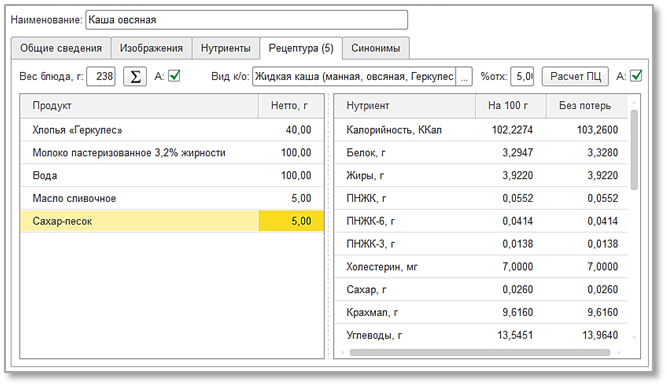Select the Углеводы, г nutrient row
Image resolution: width=667 pixels, height=386 pixels.
pos(481,335)
